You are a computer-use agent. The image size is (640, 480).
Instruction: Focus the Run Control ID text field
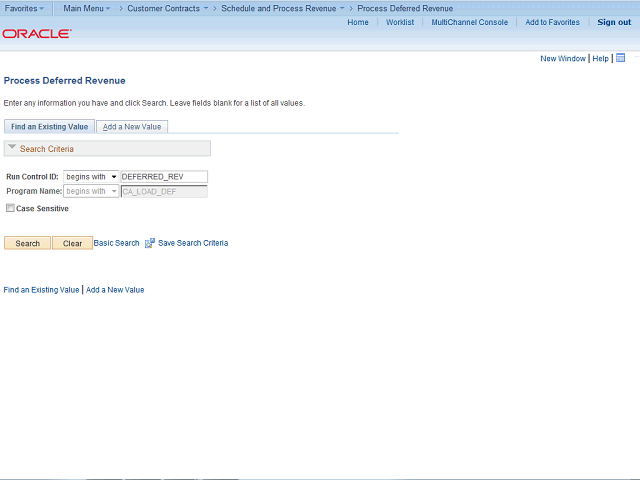coord(164,177)
